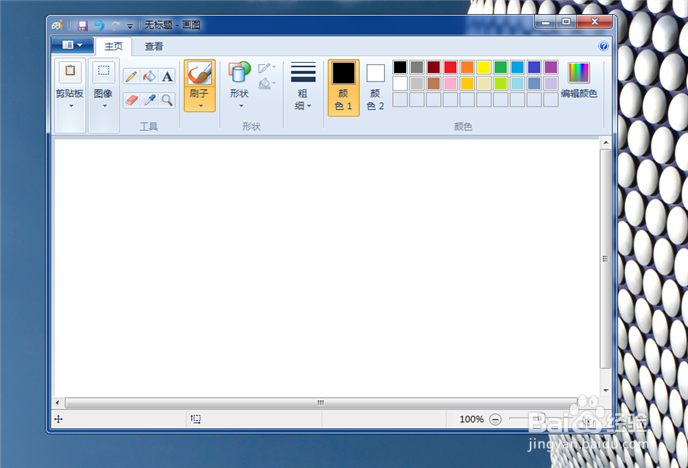
Task: Select the Fill with color bucket tool
Action: coord(149,76)
